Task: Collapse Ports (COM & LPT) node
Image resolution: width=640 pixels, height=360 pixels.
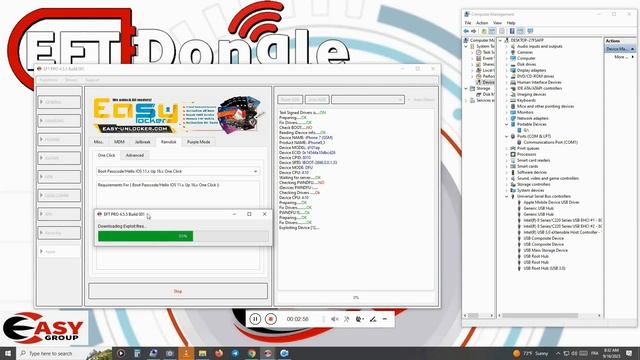Action: click(507, 136)
